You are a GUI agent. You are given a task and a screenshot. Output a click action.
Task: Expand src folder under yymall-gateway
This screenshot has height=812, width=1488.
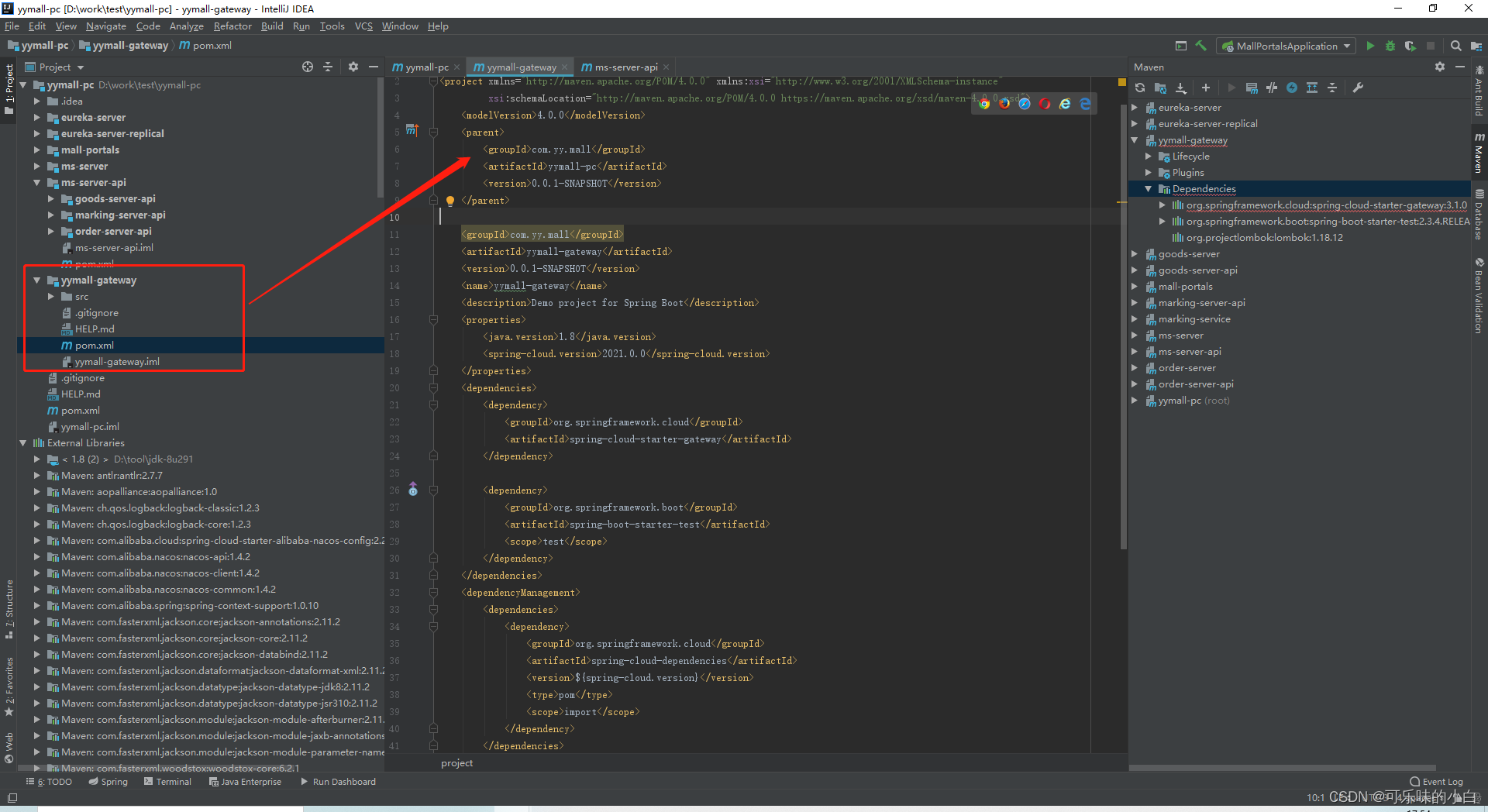50,297
